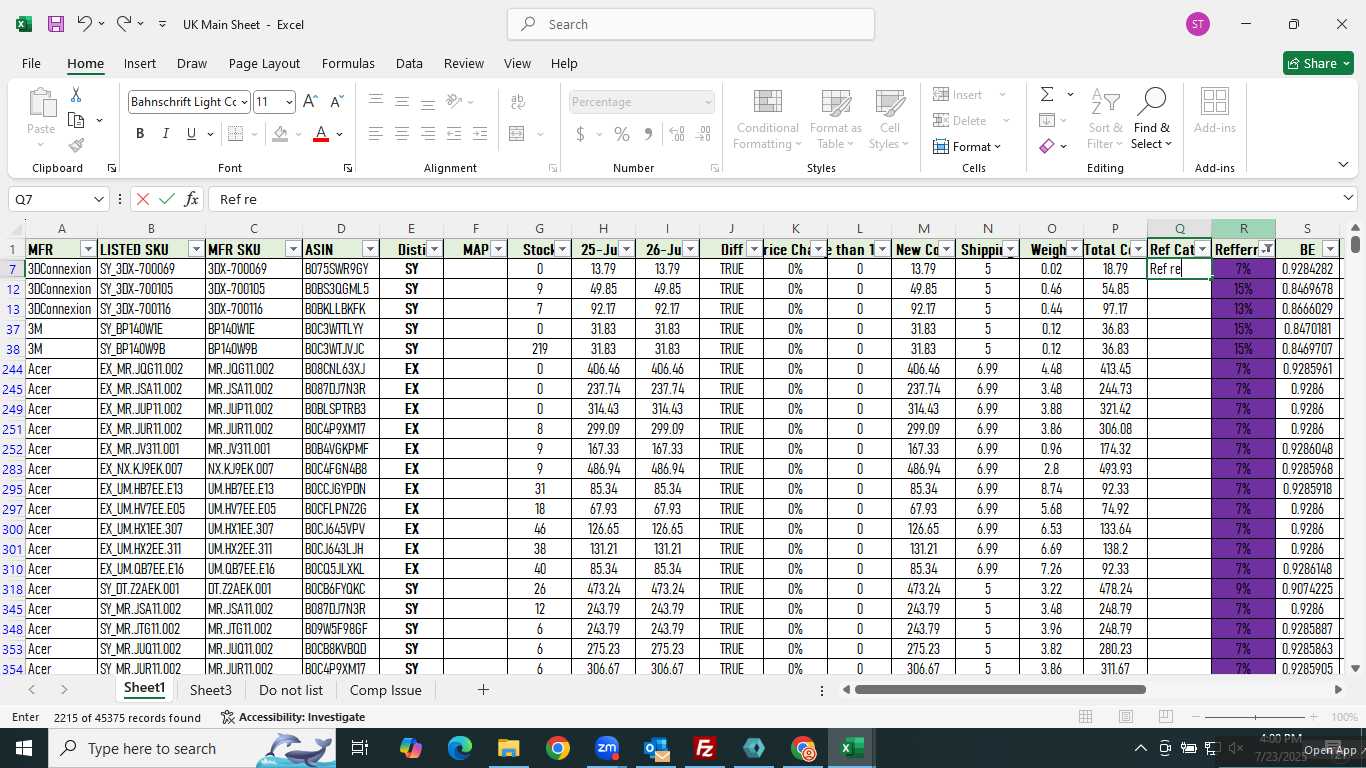Image resolution: width=1366 pixels, height=768 pixels.
Task: Add a new sheet with plus
Action: (483, 690)
